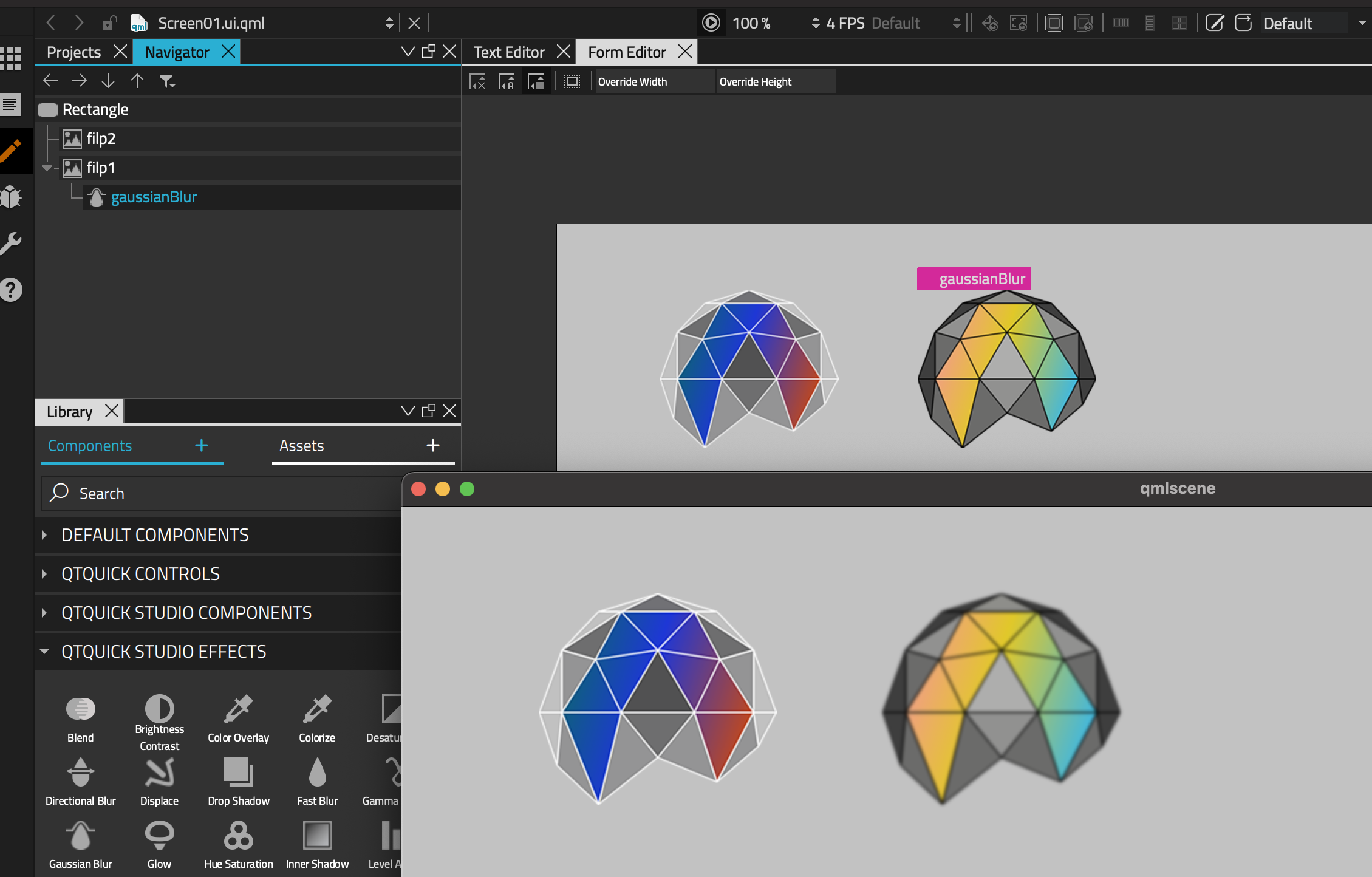Click the Hue Saturation effect icon
The image size is (1372, 877).
point(238,836)
